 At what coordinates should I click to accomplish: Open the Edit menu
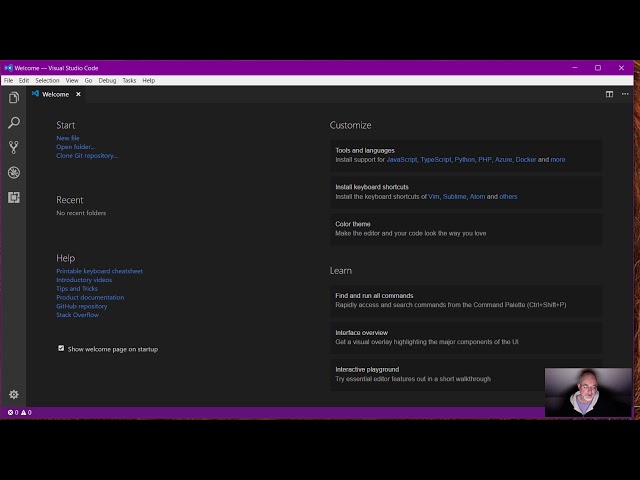(x=24, y=80)
